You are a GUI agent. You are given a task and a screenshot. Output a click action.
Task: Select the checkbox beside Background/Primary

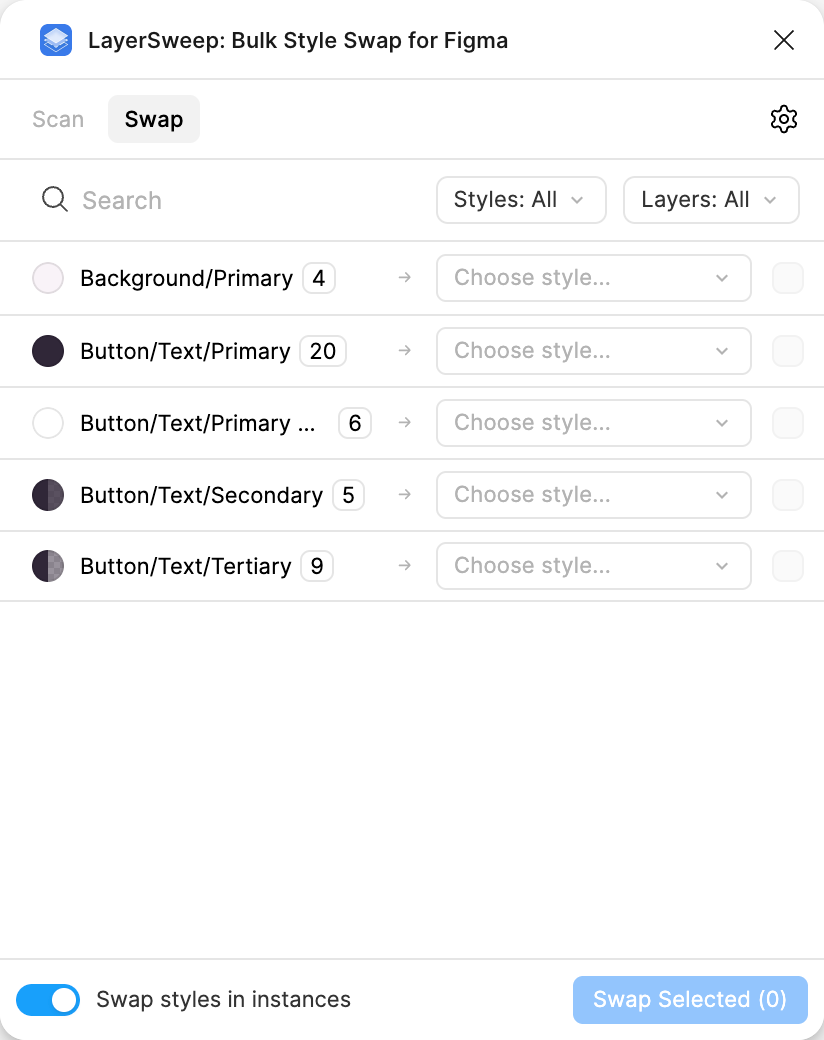pos(787,278)
